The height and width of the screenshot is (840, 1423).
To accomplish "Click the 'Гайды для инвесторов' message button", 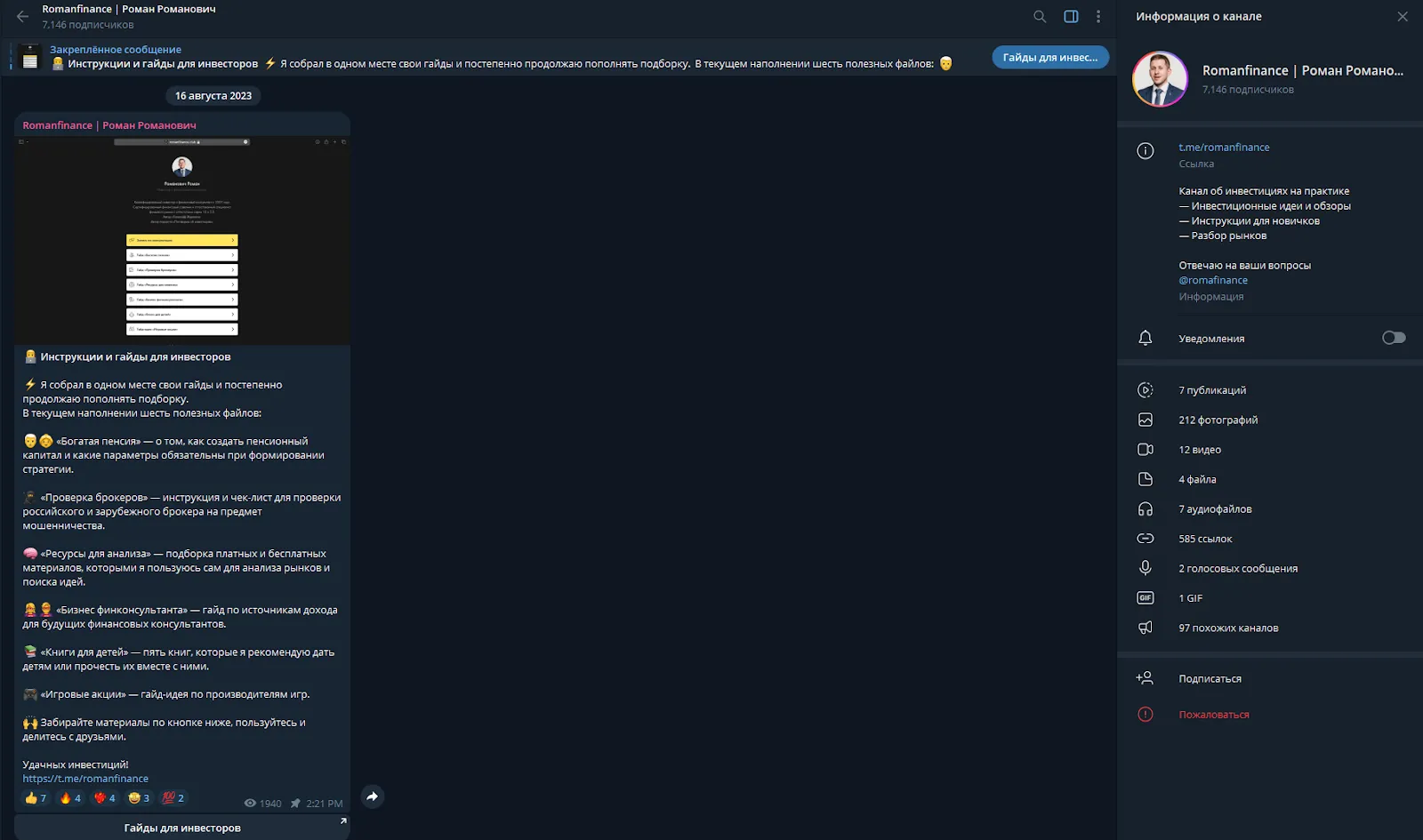I will click(x=182, y=828).
